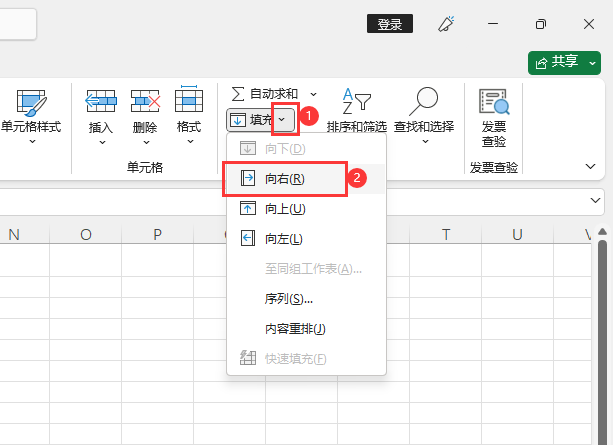Click the greyed 向下(D) fill down item
This screenshot has height=445, width=613.
point(306,149)
